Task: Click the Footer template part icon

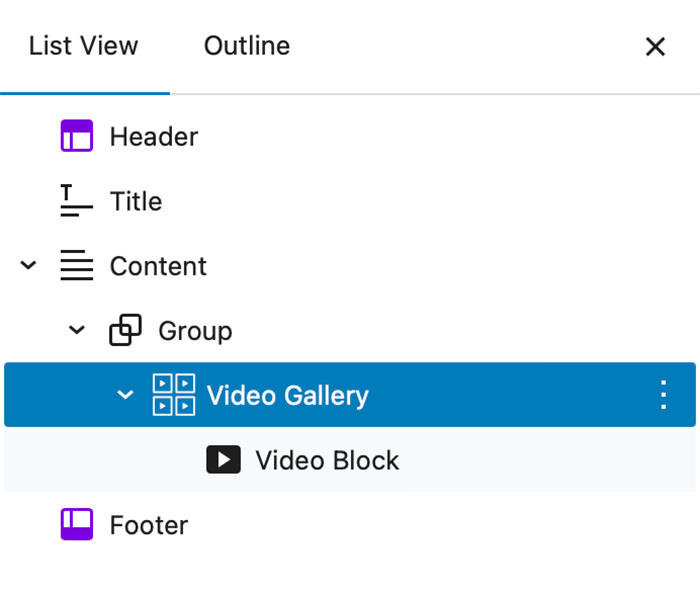Action: tap(77, 525)
